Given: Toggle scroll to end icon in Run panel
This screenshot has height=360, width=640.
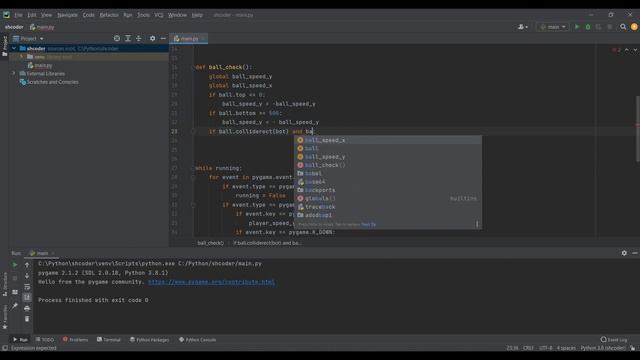Looking at the screenshot, I should [x=27, y=298].
